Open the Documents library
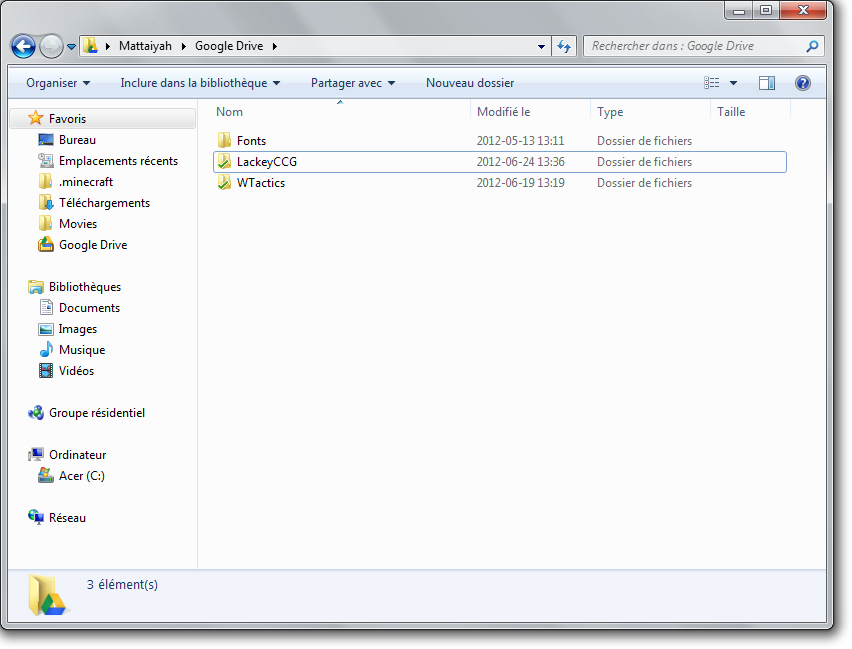This screenshot has height=649, width=852. pos(89,308)
